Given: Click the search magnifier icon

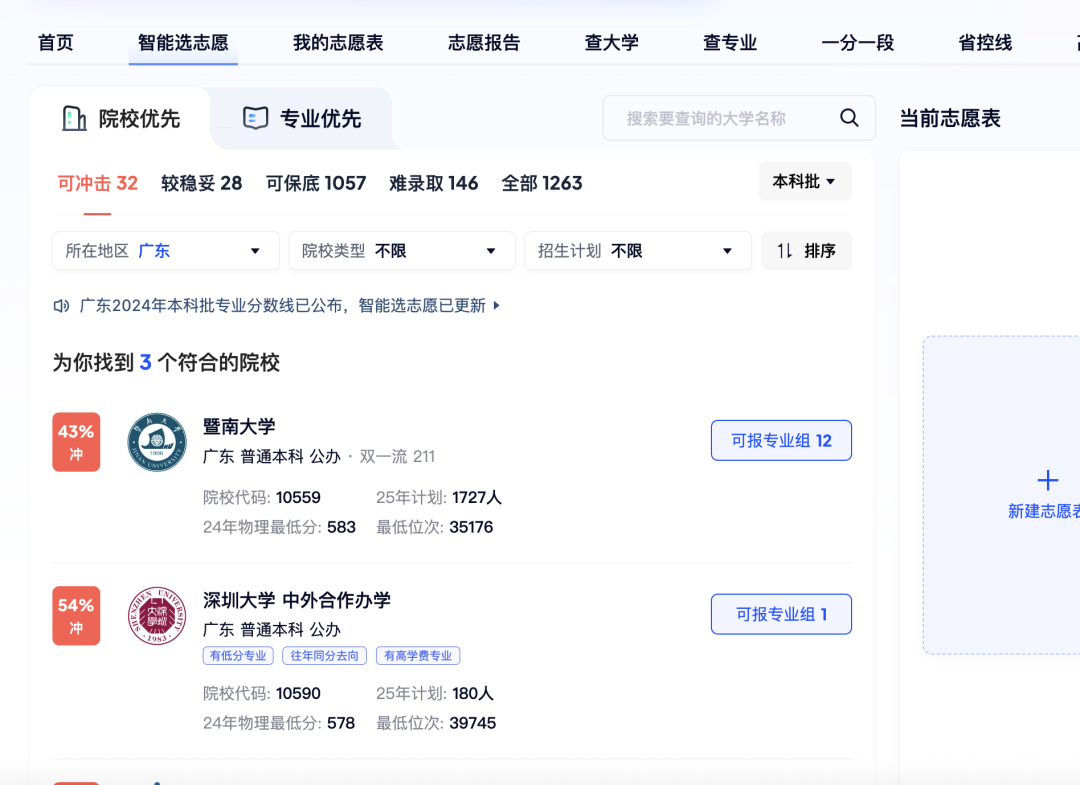Looking at the screenshot, I should point(849,118).
